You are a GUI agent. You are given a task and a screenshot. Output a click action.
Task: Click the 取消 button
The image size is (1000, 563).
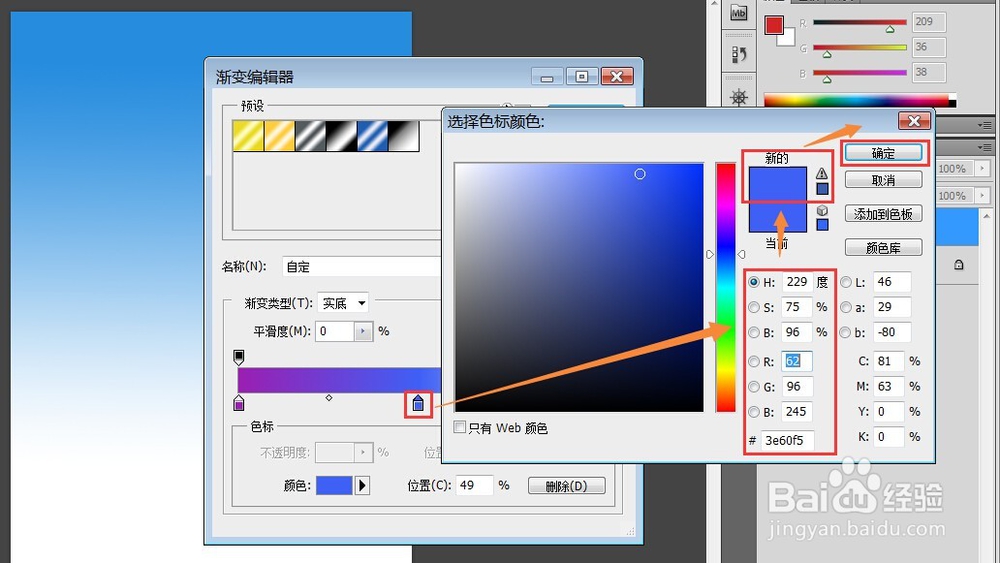[x=883, y=180]
